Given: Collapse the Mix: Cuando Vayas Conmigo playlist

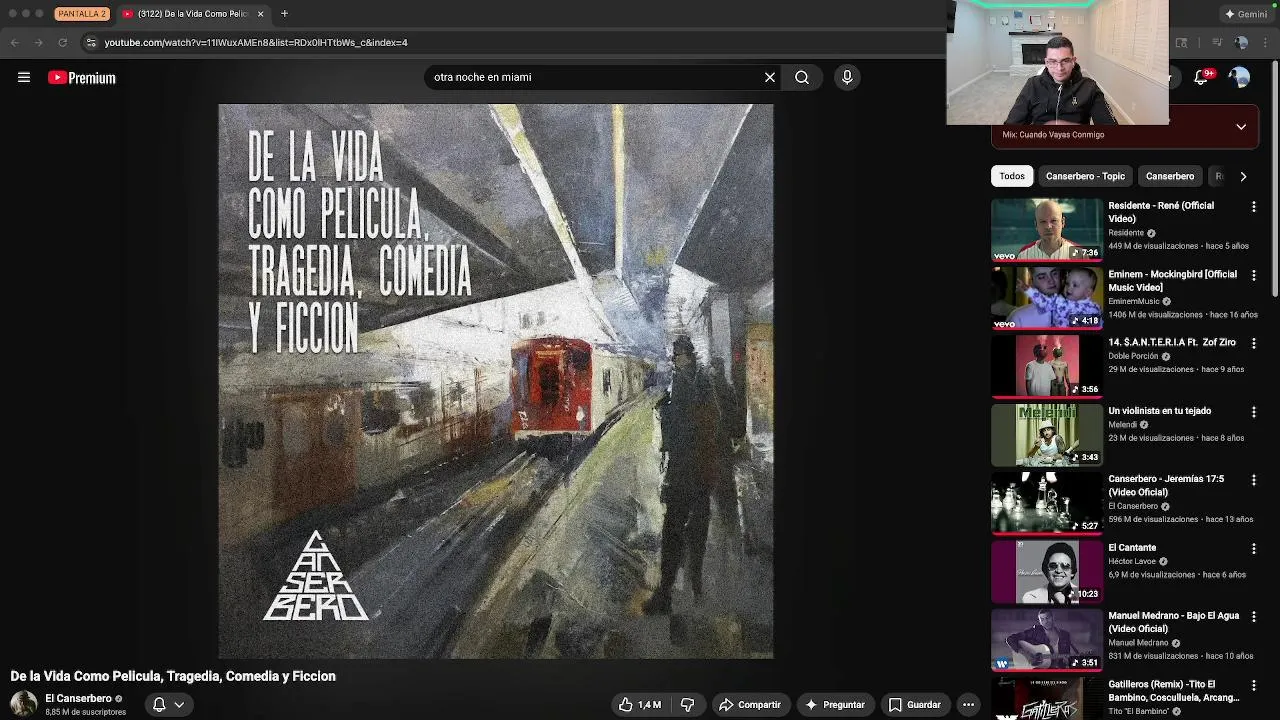Looking at the screenshot, I should tap(1241, 127).
